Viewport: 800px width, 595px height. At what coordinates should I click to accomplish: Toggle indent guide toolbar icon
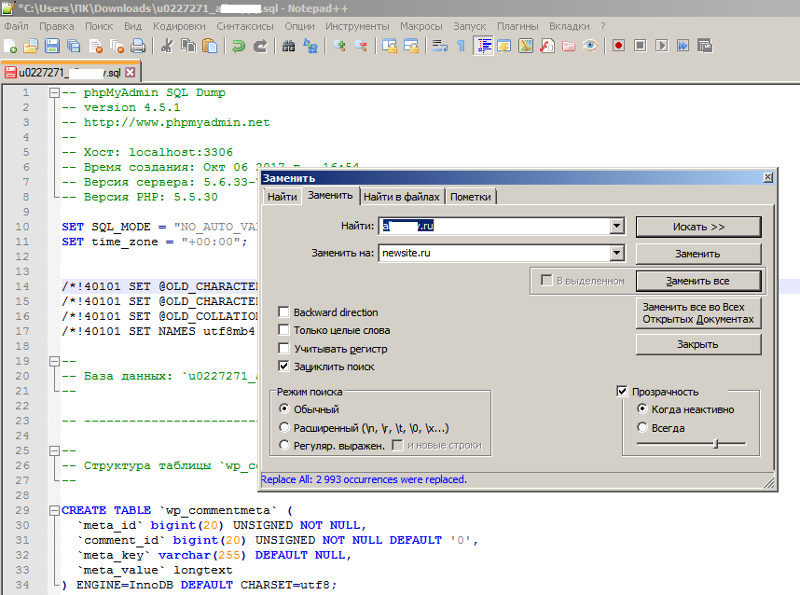(x=483, y=46)
